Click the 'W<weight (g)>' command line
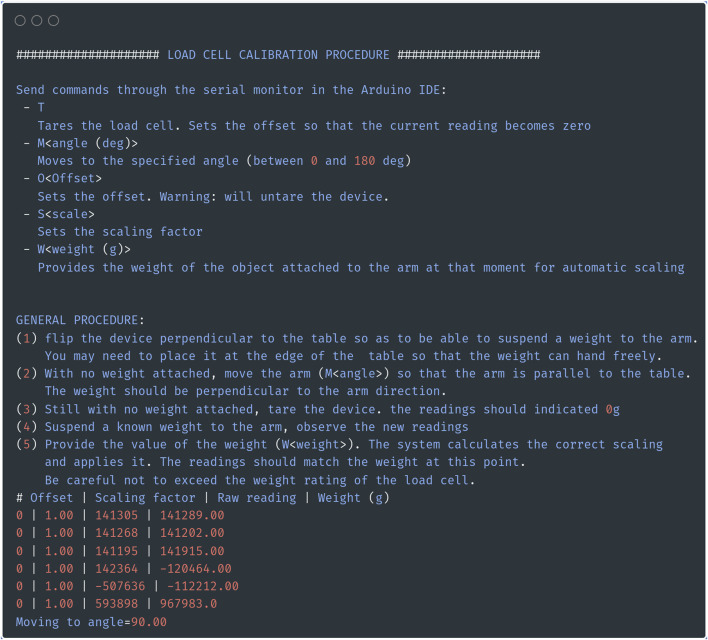Image resolution: width=708 pixels, height=640 pixels. tap(84, 249)
